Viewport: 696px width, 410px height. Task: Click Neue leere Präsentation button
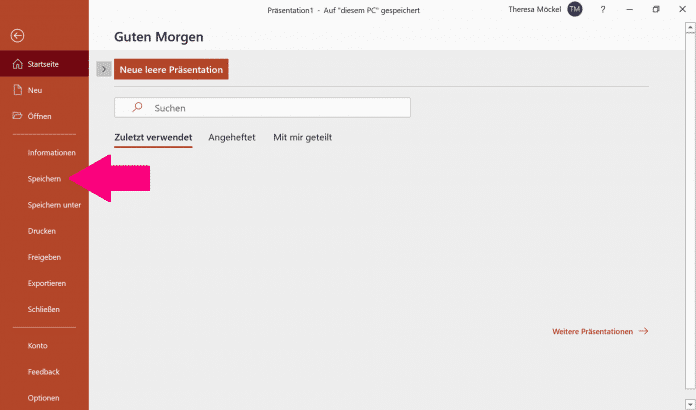point(171,69)
